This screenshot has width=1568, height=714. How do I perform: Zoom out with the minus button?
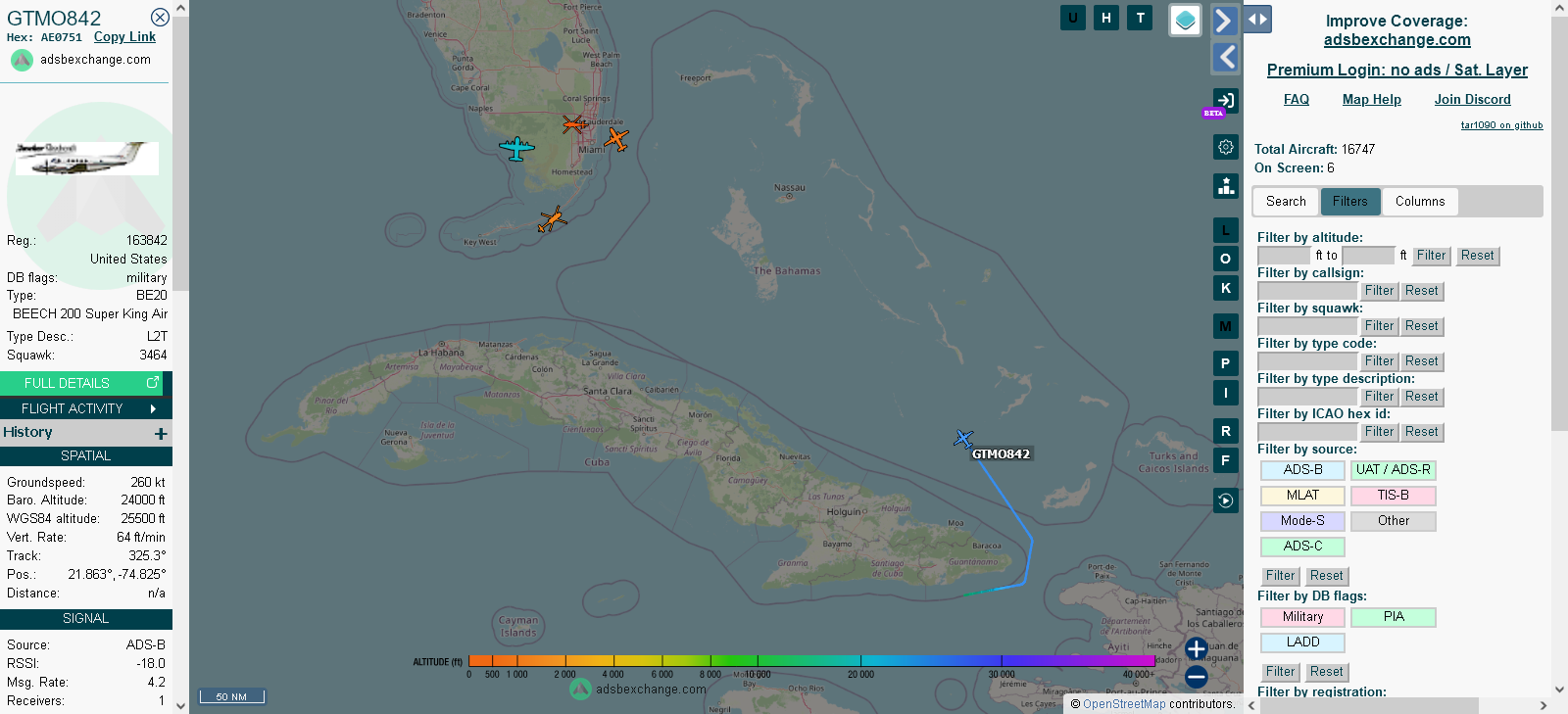point(1196,676)
